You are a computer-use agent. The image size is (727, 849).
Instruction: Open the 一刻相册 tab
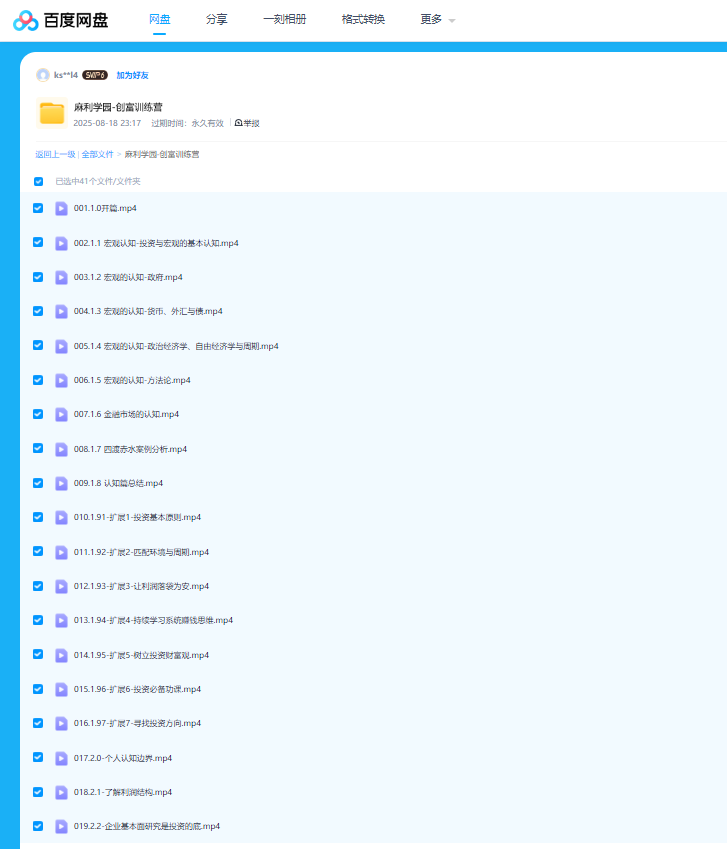click(284, 20)
